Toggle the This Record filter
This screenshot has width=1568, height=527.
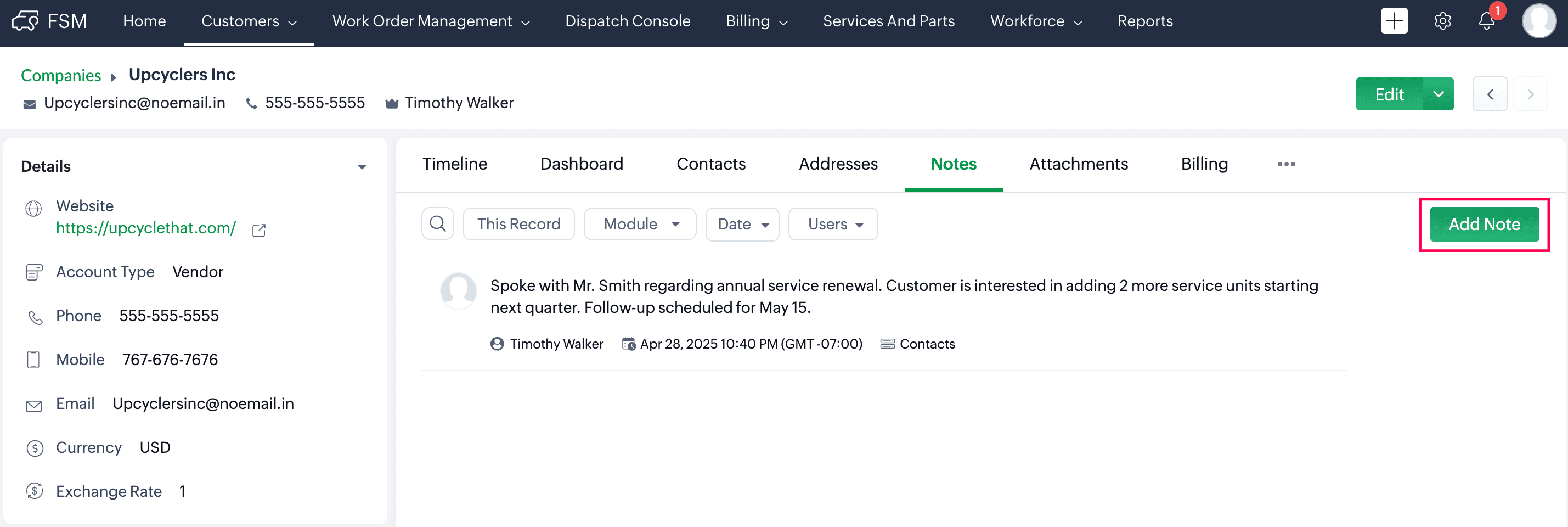pyautogui.click(x=518, y=224)
